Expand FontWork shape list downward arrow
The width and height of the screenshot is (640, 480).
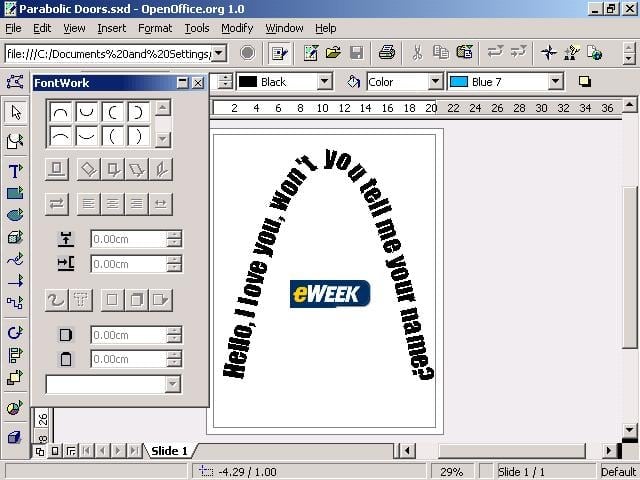point(162,140)
